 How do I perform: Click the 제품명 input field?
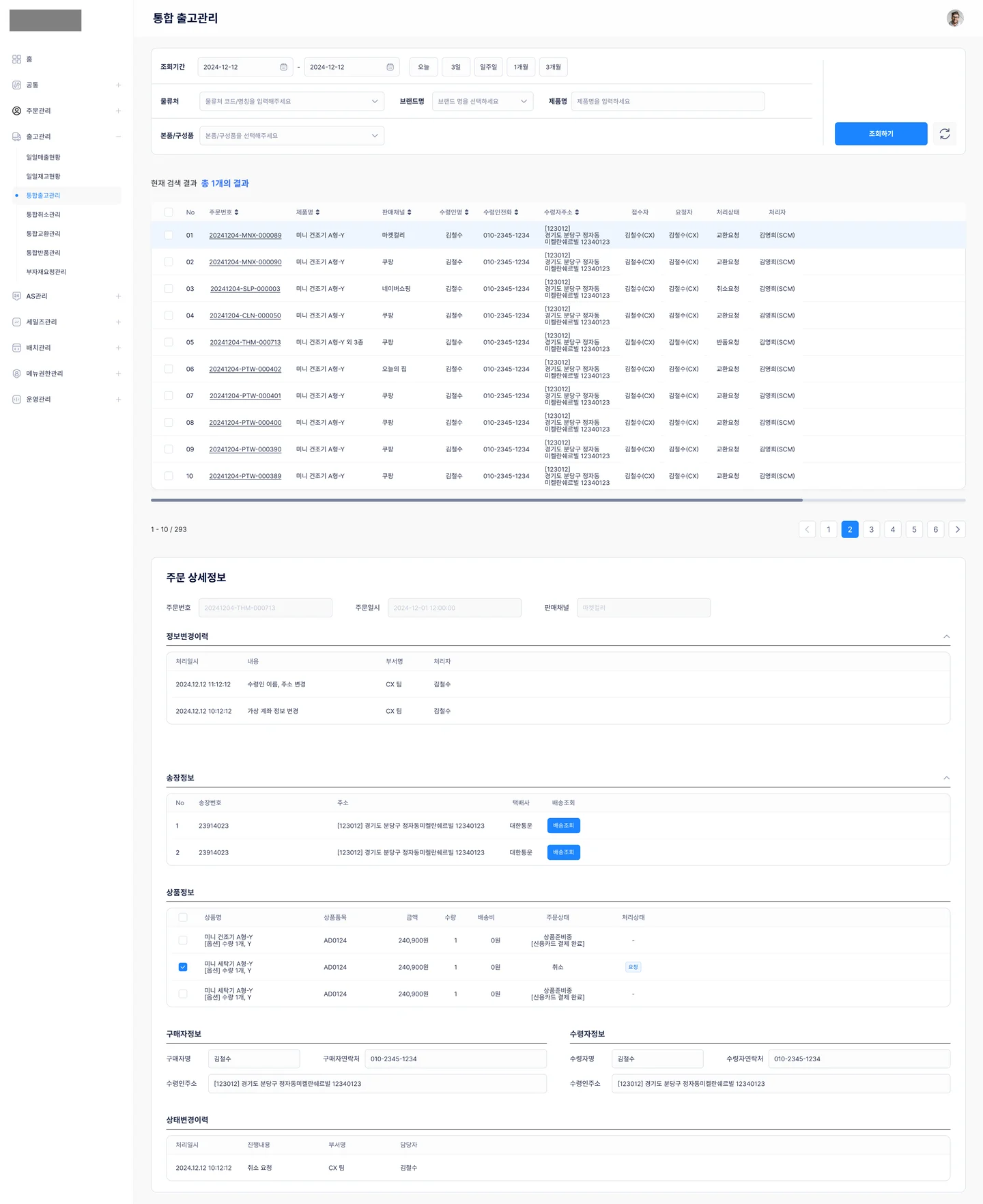tap(668, 101)
